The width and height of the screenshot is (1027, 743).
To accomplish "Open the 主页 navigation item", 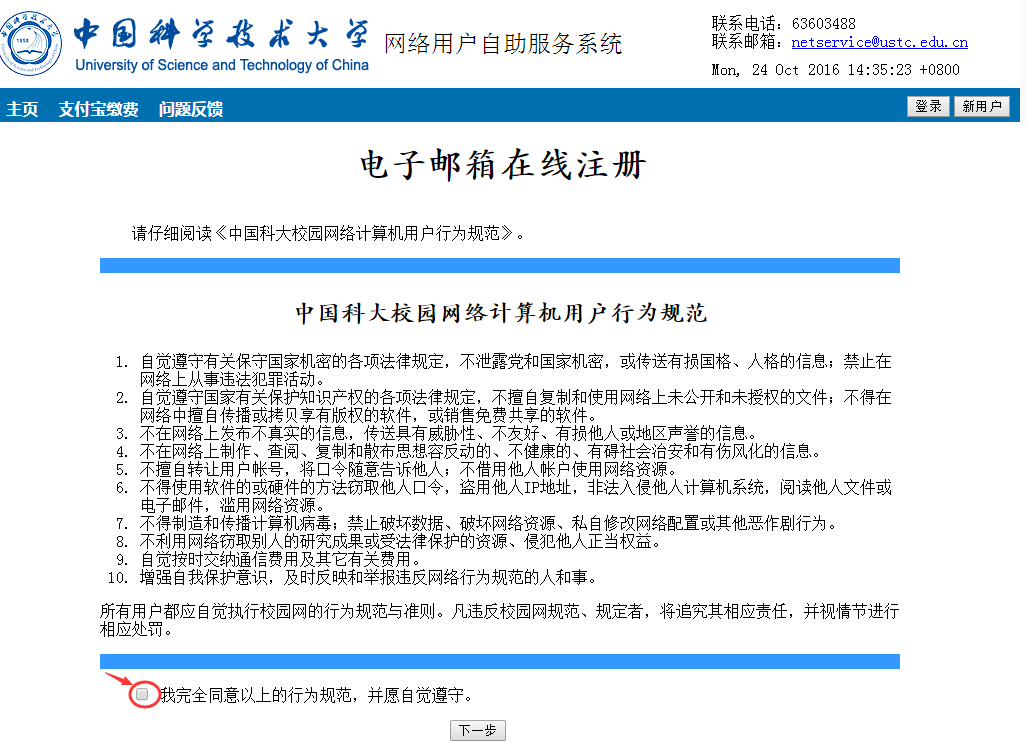I will pos(22,109).
